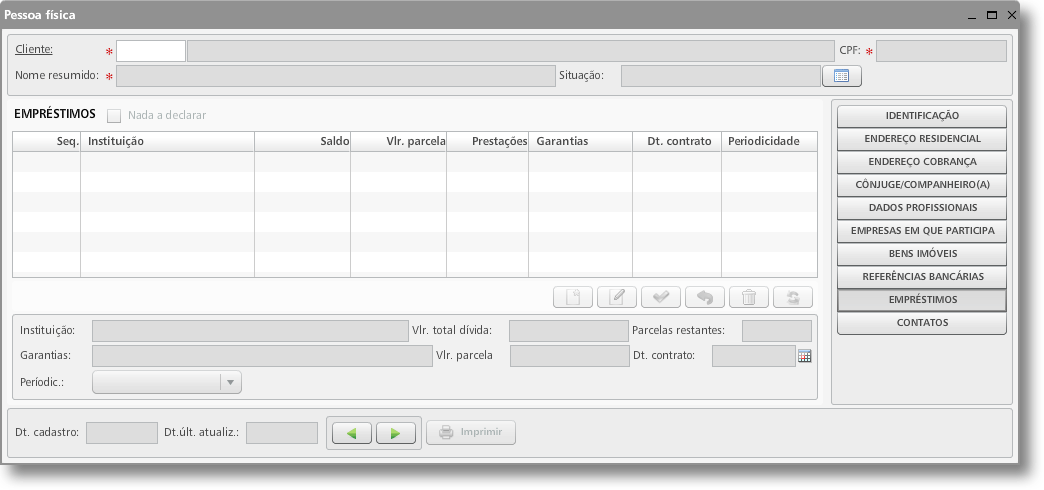Image resolution: width=1044 pixels, height=490 pixels.
Task: Click the CPF field
Action: [x=941, y=51]
